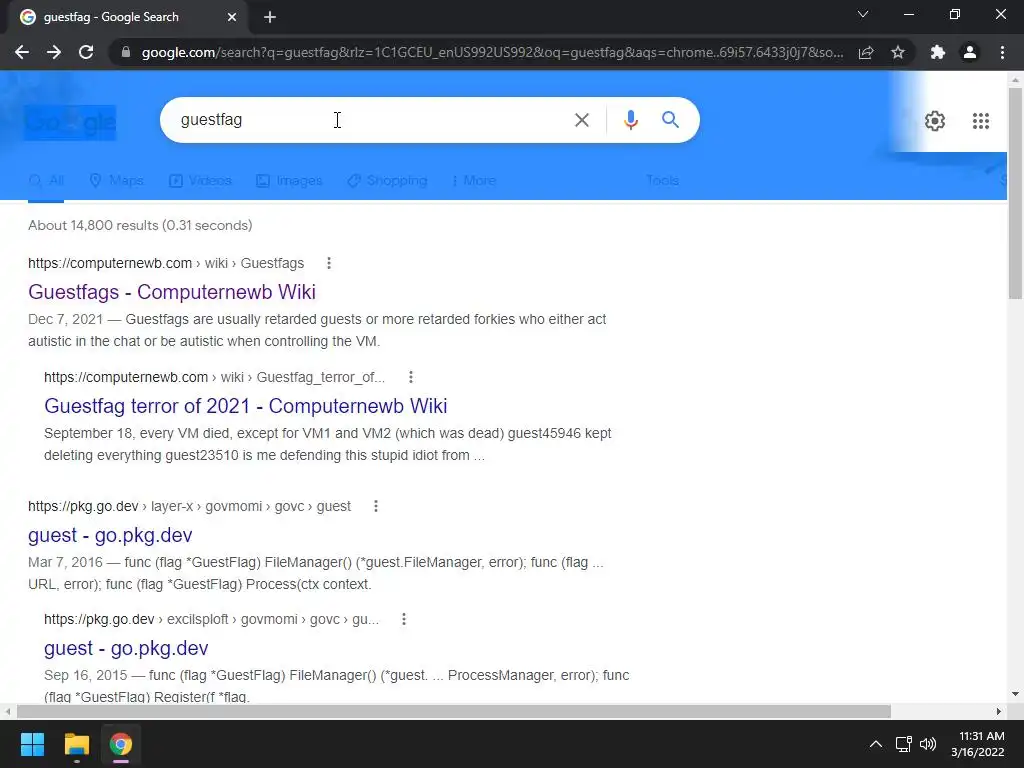1024x768 pixels.
Task: Click the horizontal page scrollbar
Action: 454,711
